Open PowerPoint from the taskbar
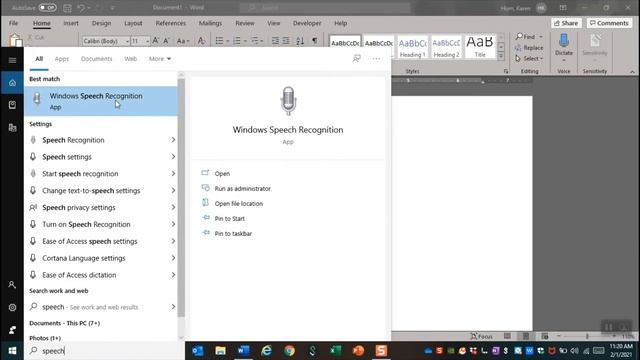The height and width of the screenshot is (360, 640). click(x=358, y=351)
